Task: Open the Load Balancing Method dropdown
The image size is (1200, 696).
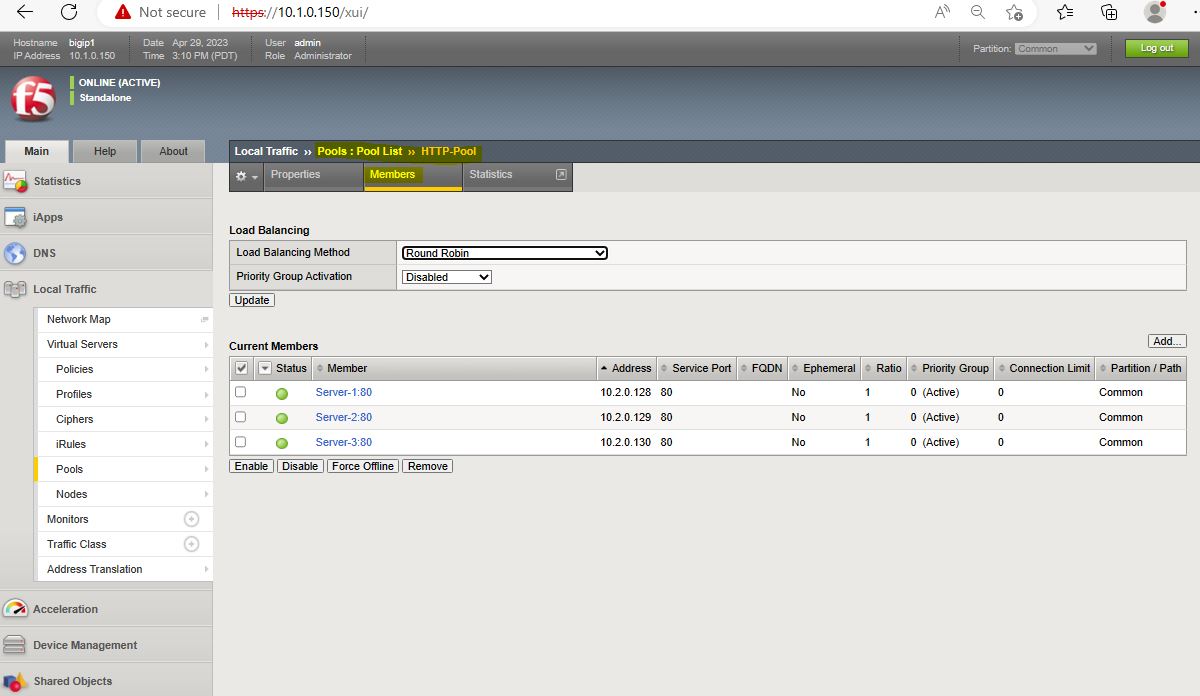Action: (x=504, y=253)
